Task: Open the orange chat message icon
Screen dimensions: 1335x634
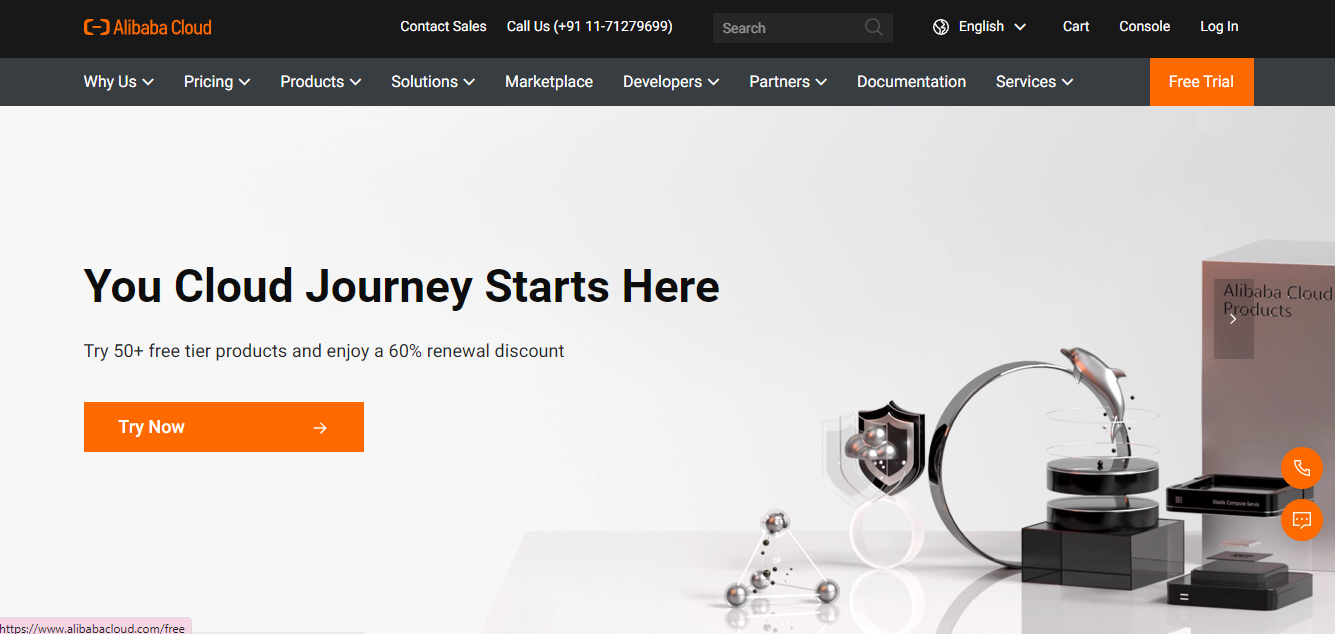Action: point(1302,520)
